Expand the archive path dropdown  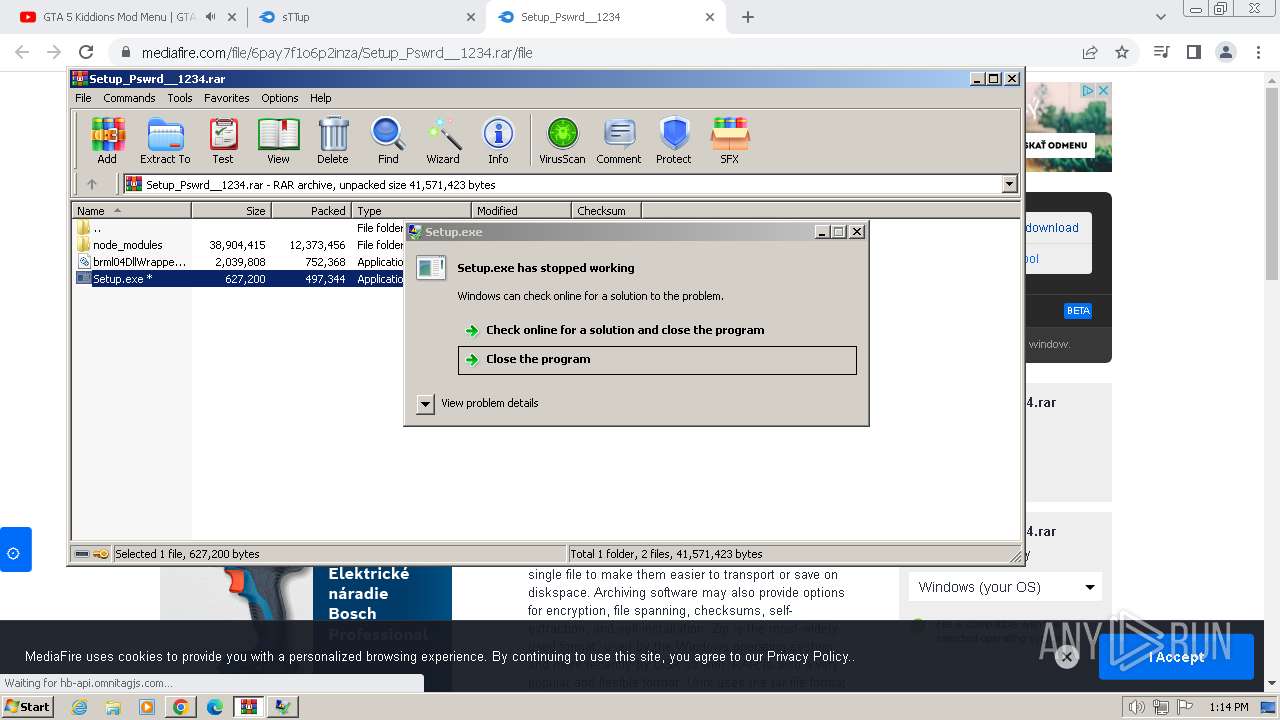pyautogui.click(x=1009, y=184)
